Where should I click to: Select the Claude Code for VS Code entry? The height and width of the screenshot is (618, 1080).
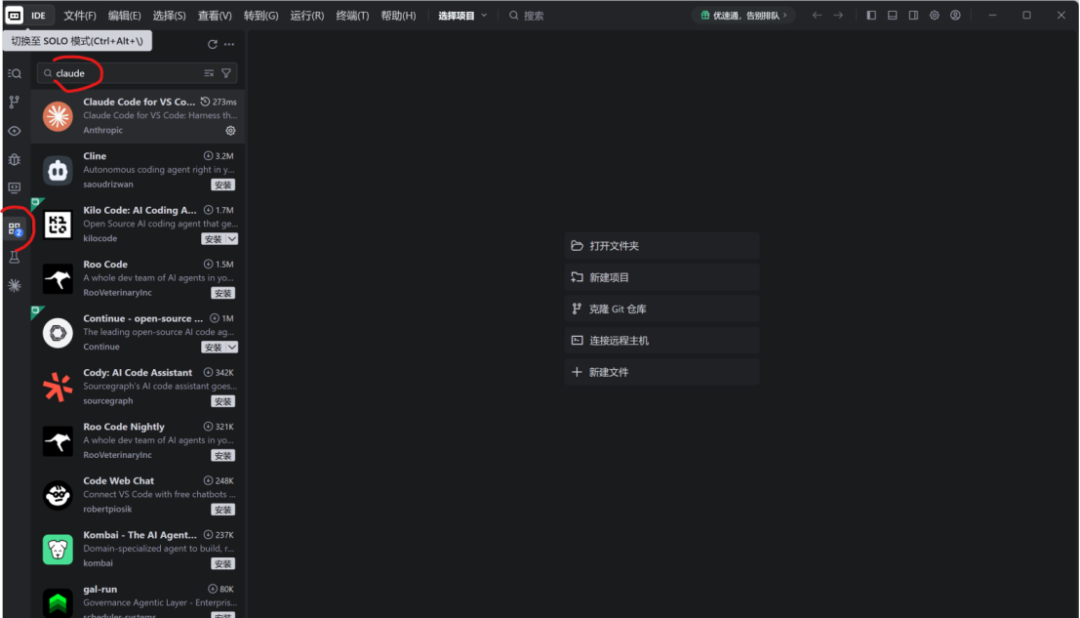point(138,116)
